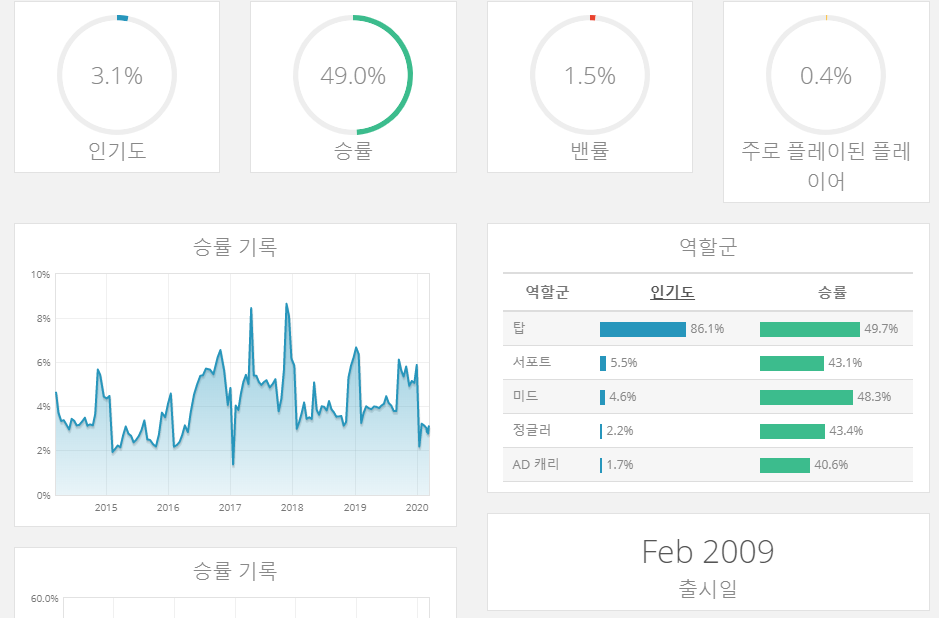Click the 2017 label on chart x-axis
The image size is (939, 618).
click(230, 508)
